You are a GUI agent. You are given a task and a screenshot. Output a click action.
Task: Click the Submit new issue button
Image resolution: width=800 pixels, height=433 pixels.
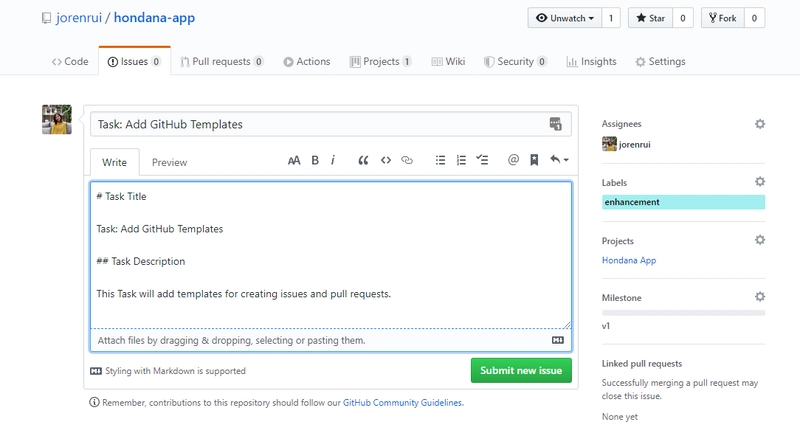pos(521,370)
